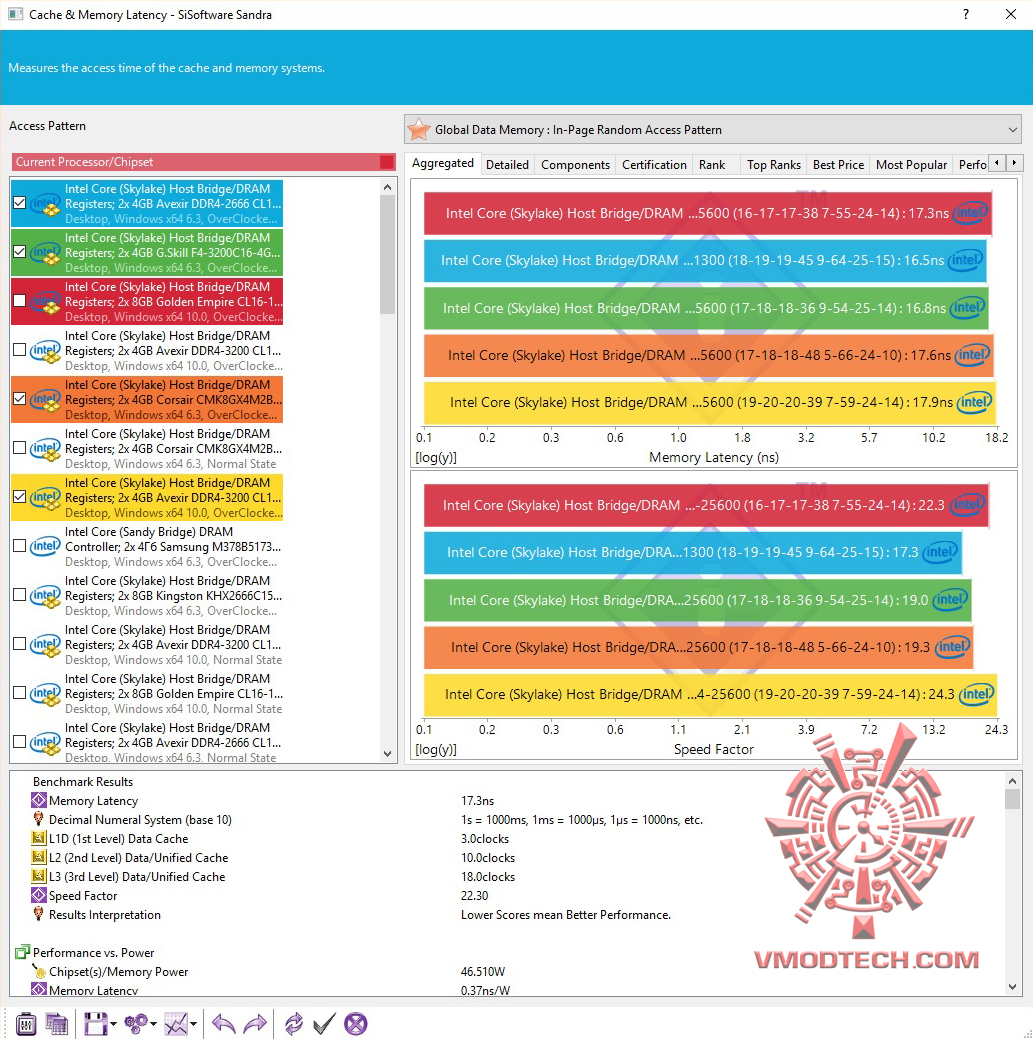Click the line chart icon
The image size is (1033, 1039).
(x=176, y=1024)
